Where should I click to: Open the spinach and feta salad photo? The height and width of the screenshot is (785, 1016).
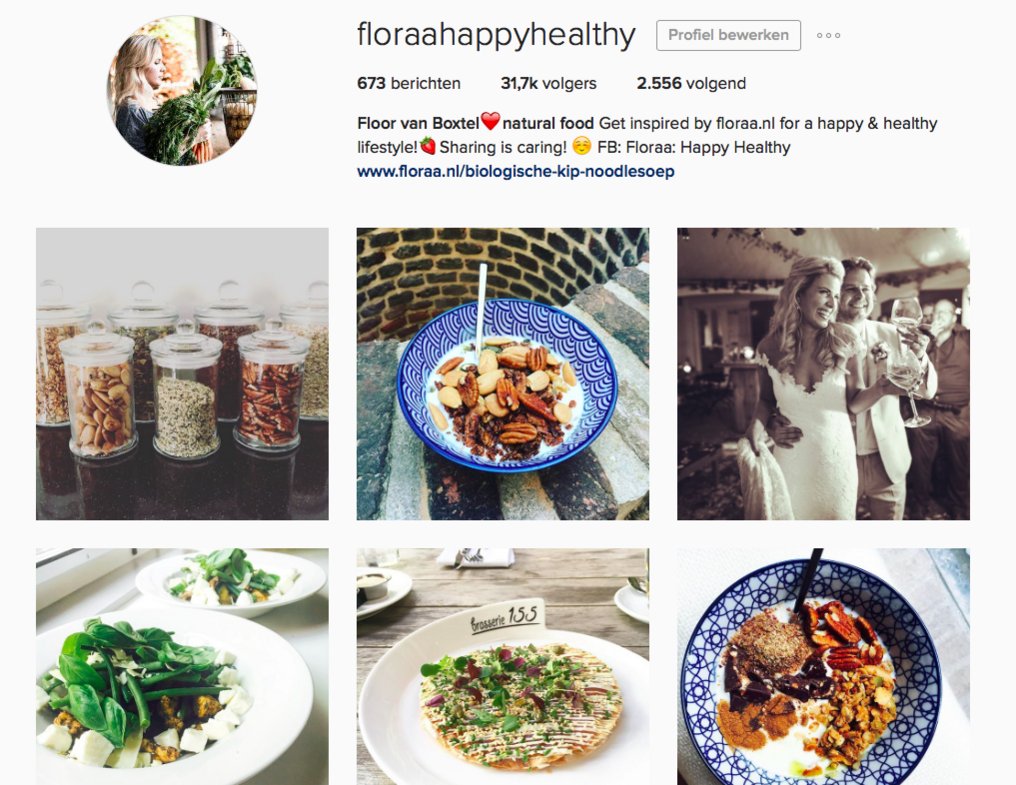click(x=182, y=667)
